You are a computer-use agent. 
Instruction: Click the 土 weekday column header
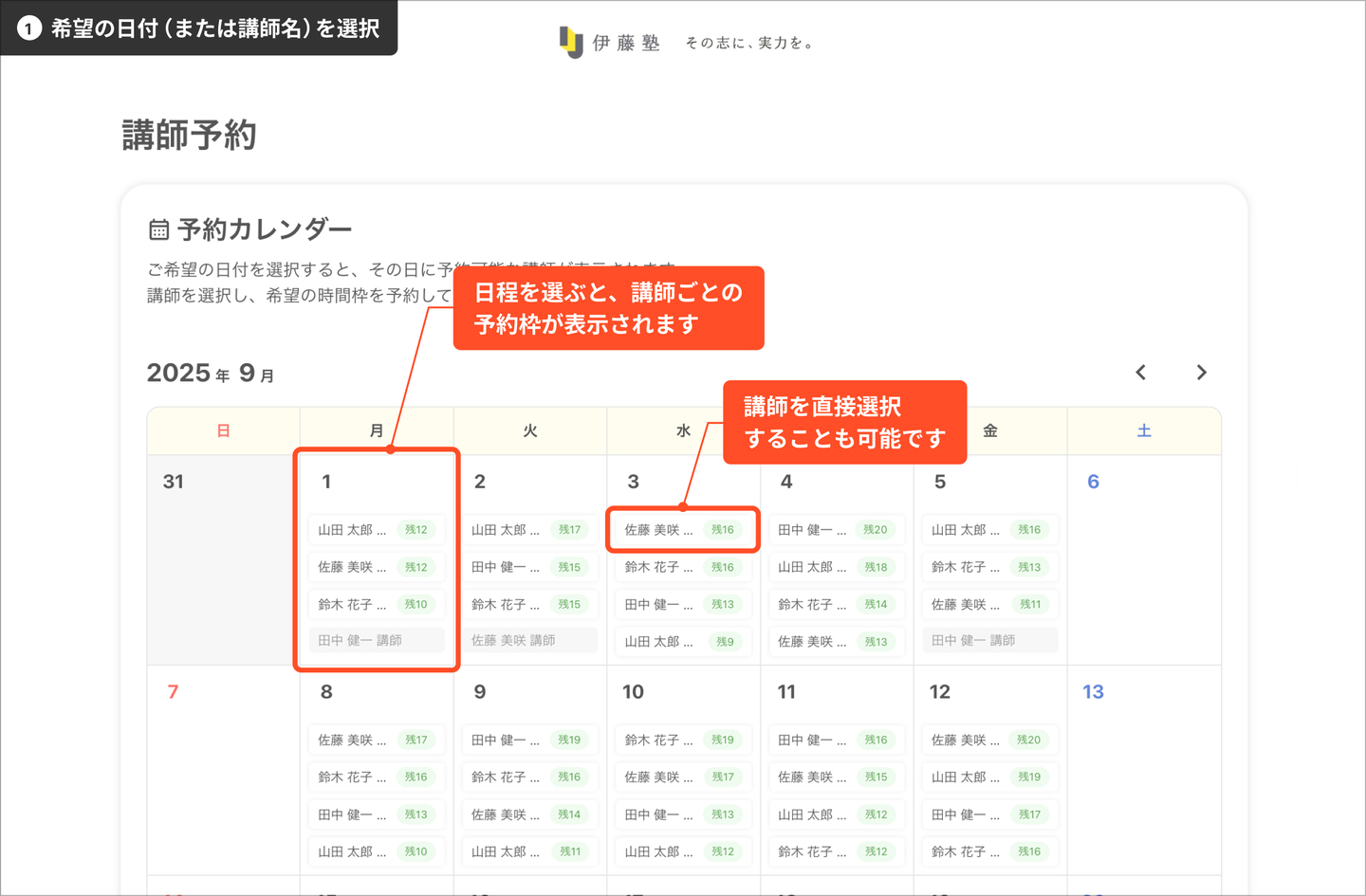1144,431
